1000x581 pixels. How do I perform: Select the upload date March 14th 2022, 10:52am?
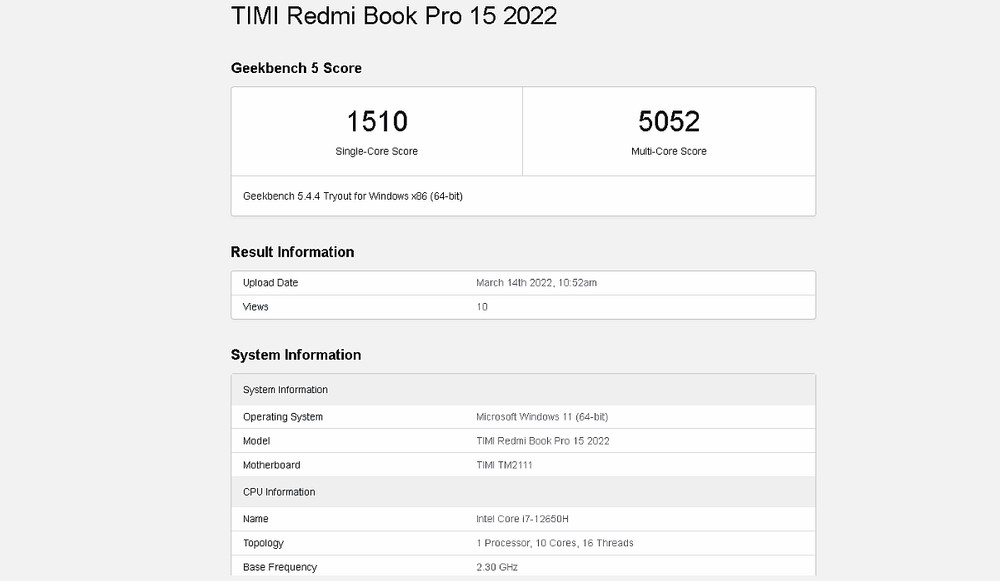[536, 283]
